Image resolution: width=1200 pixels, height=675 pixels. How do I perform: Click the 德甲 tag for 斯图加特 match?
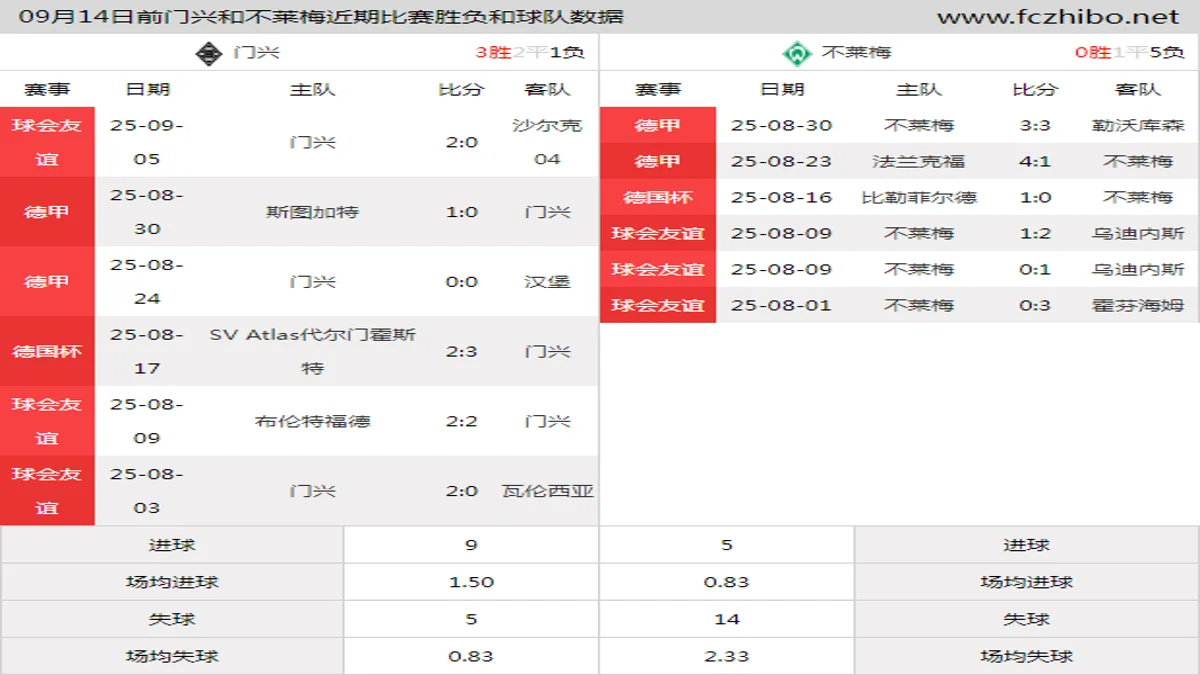pos(47,212)
